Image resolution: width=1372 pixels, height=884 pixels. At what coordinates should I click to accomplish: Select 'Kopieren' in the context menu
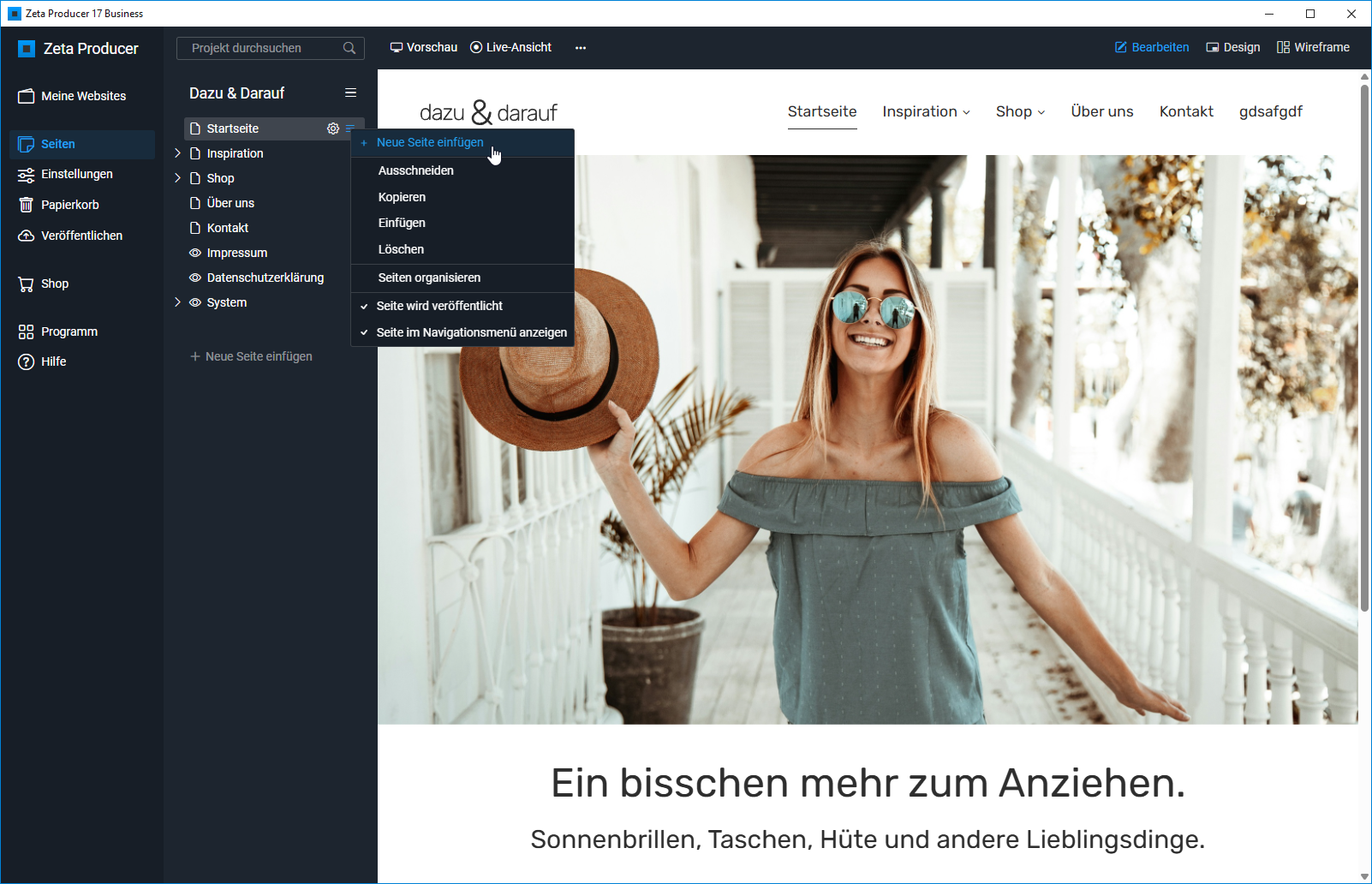pyautogui.click(x=402, y=197)
